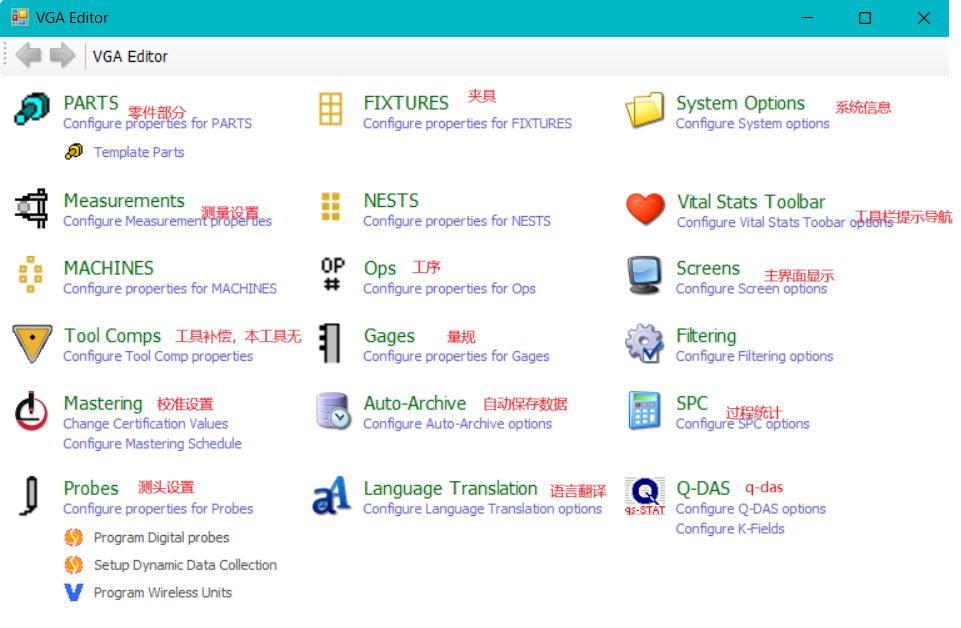Open 'Setup Dynamic Data Collection' link
Viewport: 961px width, 628px height.
pyautogui.click(x=185, y=565)
